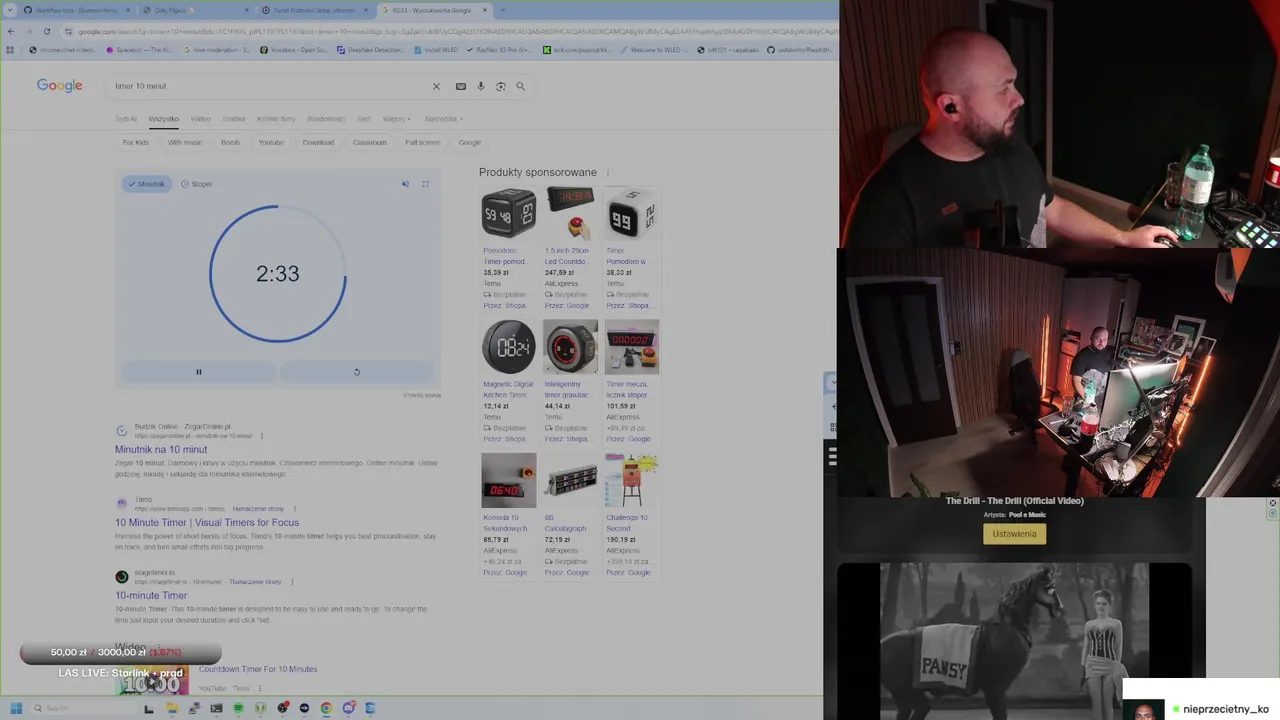This screenshot has height=720, width=1280.
Task: Click the 'Prześlij opinię' feedback link
Action: (x=422, y=395)
